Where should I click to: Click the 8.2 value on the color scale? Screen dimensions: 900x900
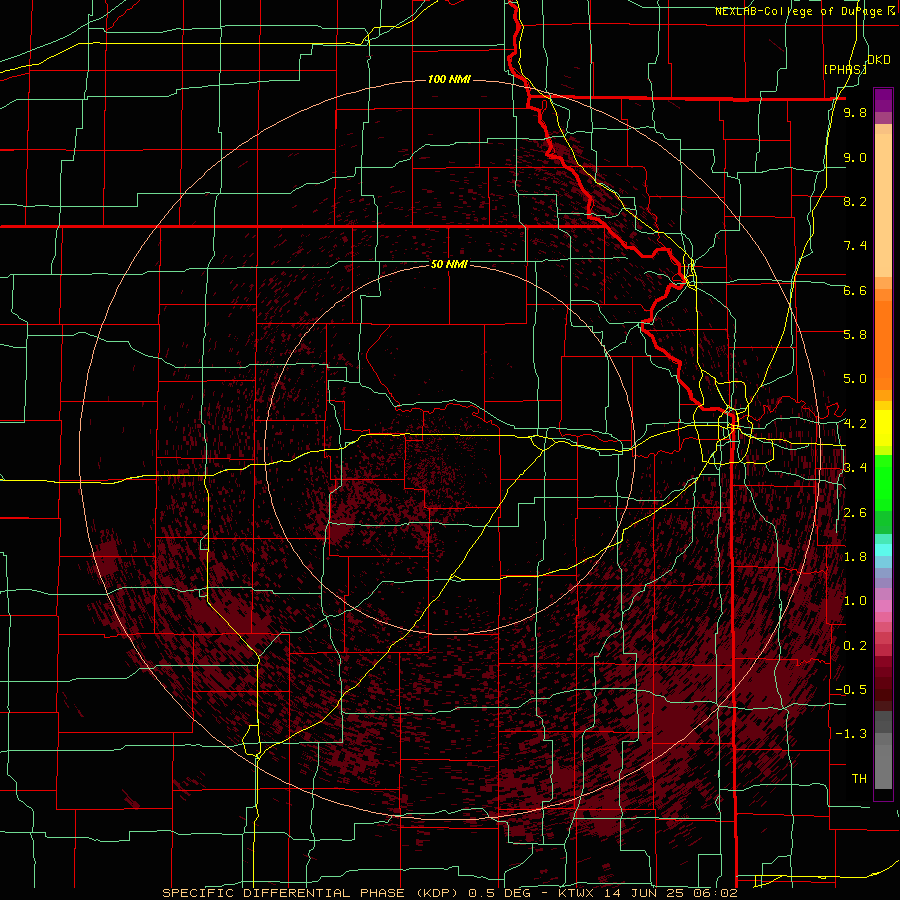point(855,201)
